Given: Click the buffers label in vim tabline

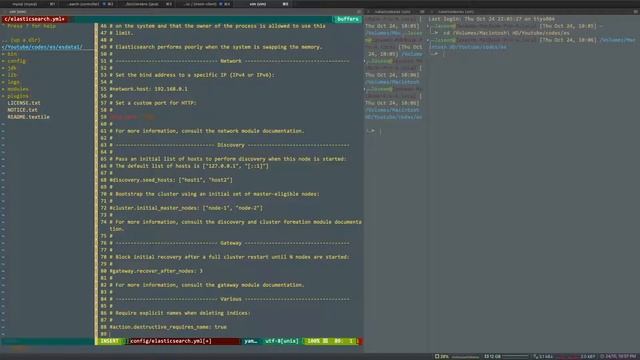Looking at the screenshot, I should (347, 19).
